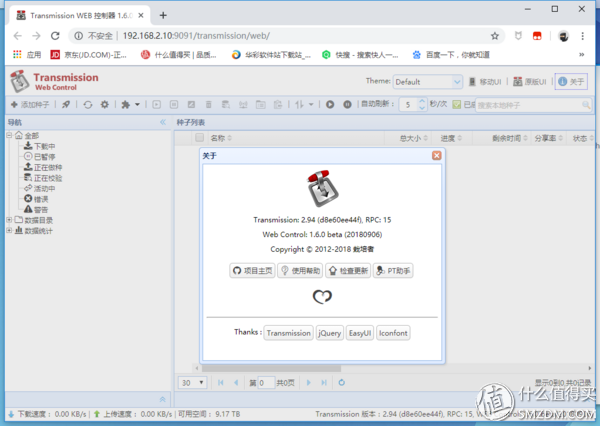Click the 添加种子 add torrent button
Viewport: 600px width, 426px height.
[x=30, y=104]
